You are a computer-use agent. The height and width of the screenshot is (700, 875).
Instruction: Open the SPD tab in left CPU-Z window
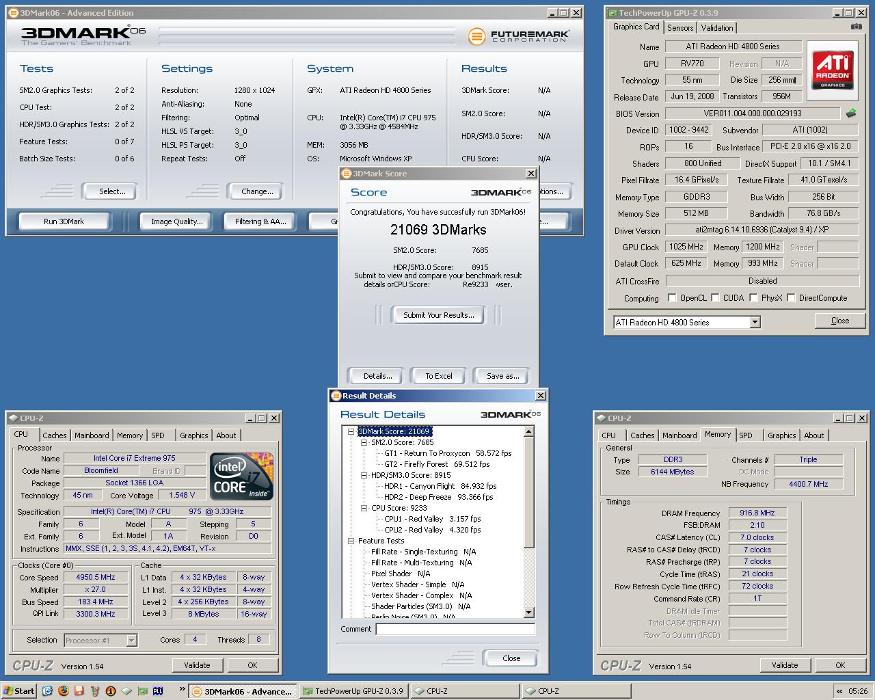(158, 435)
